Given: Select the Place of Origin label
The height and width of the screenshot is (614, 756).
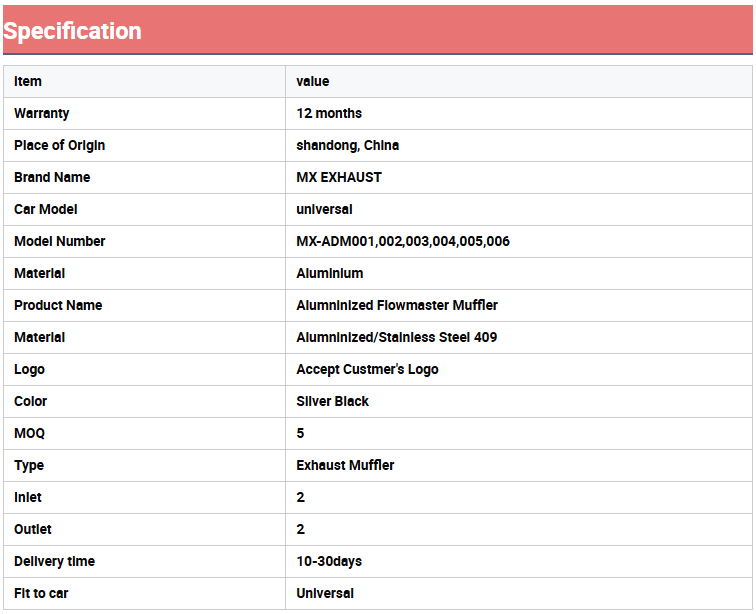Looking at the screenshot, I should [x=59, y=145].
